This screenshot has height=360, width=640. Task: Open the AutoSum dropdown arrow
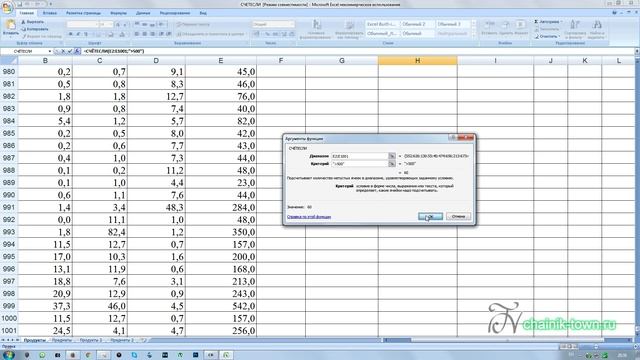[x=562, y=22]
